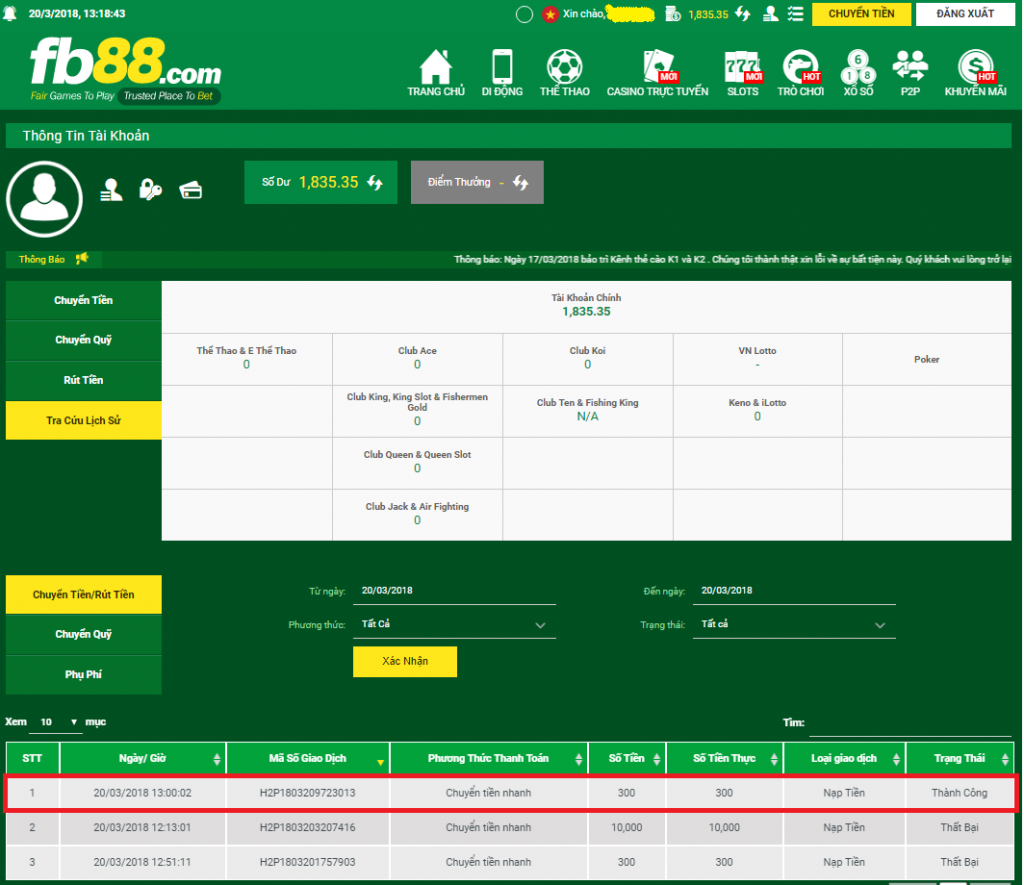The width and height of the screenshot is (1024, 885).
Task: Open the Xem entries-per-page dropdown
Action: click(x=58, y=722)
